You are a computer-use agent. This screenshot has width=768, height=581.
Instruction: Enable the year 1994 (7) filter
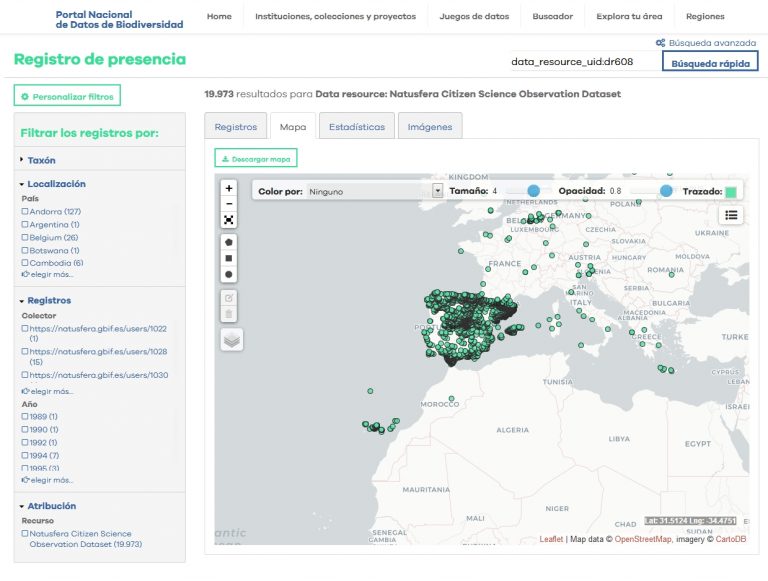(x=25, y=455)
